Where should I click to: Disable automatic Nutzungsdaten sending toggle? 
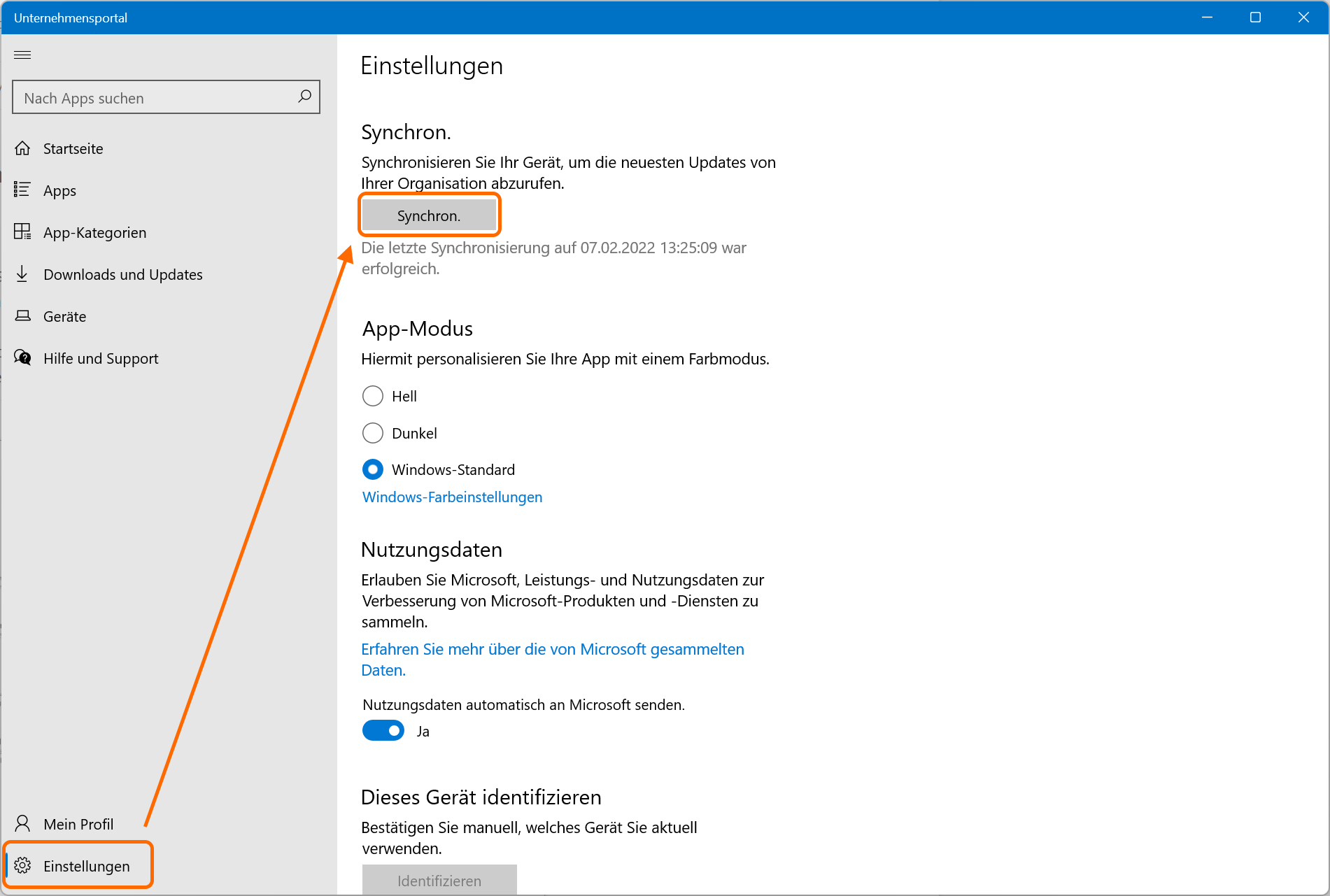(383, 730)
